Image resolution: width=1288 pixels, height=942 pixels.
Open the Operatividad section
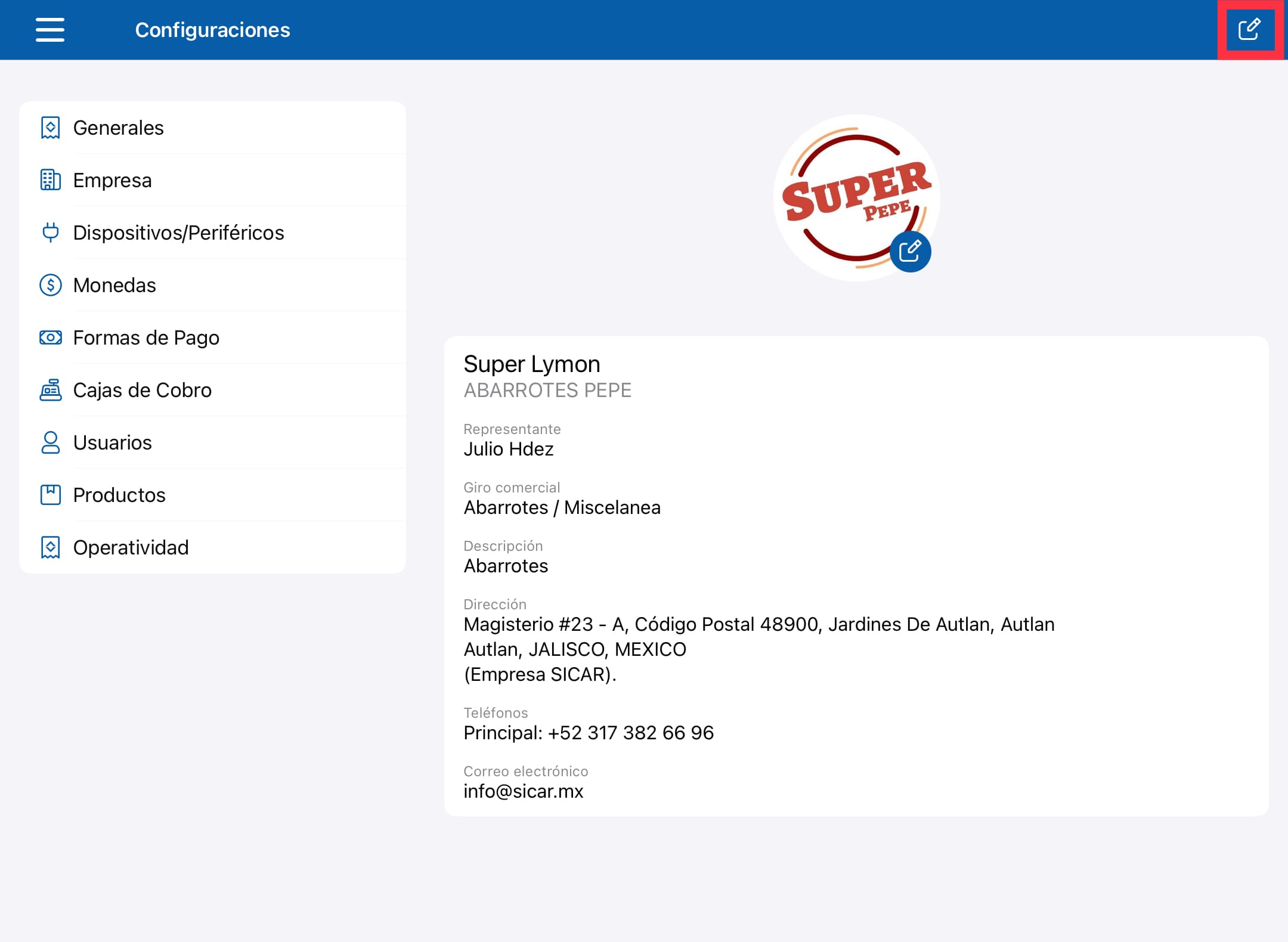click(213, 547)
